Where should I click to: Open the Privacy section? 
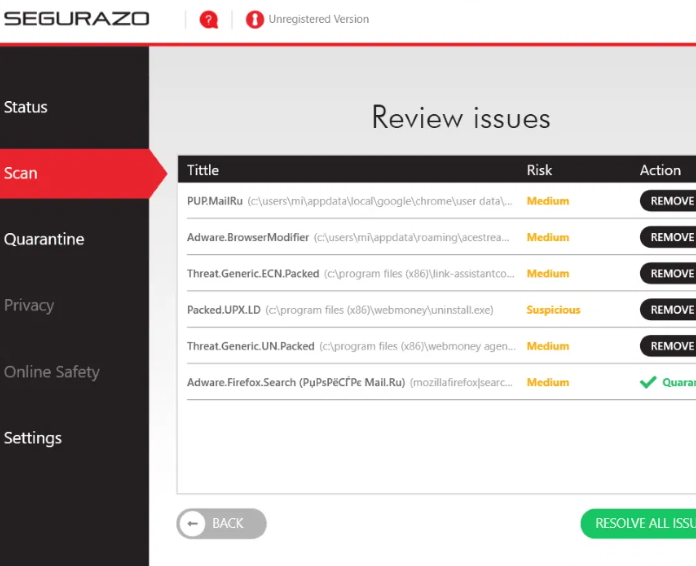pos(29,305)
